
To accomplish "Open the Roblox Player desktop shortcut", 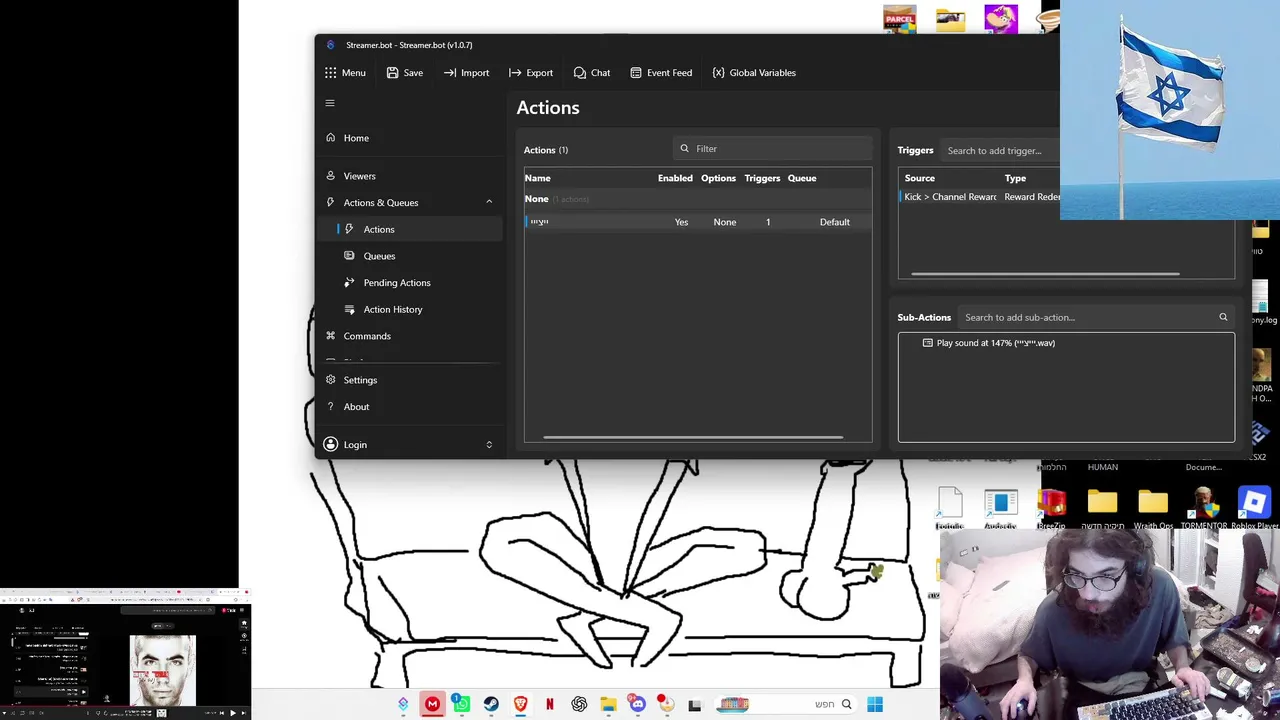I will [x=1255, y=510].
